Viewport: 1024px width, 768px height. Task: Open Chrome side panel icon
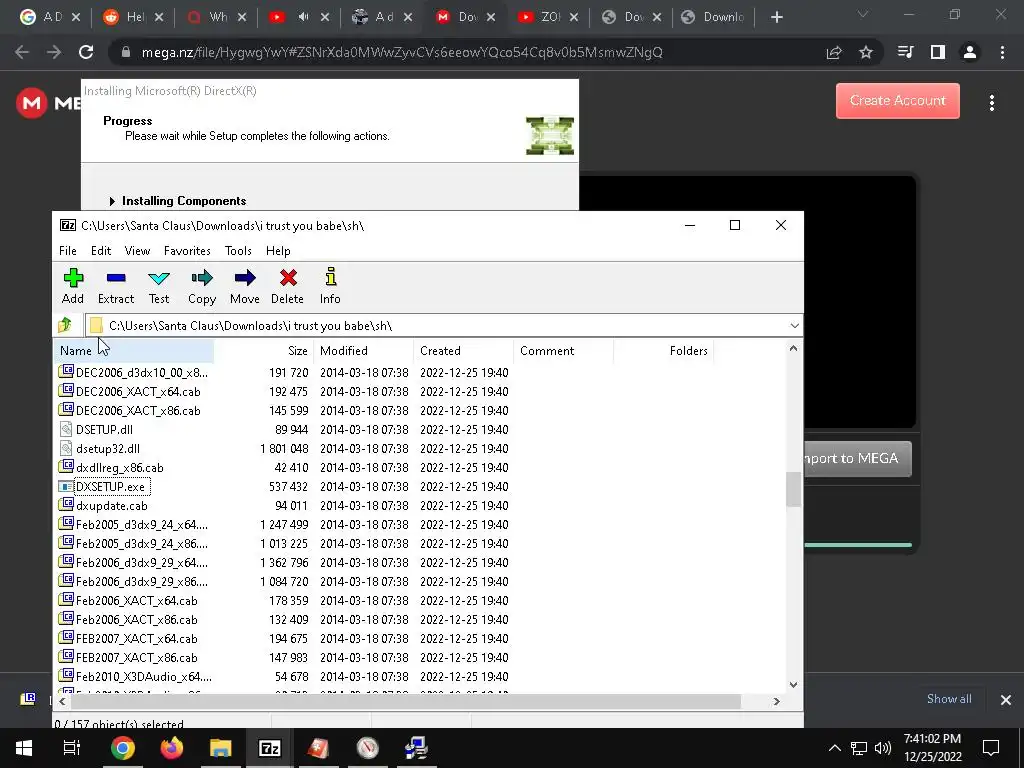click(938, 52)
